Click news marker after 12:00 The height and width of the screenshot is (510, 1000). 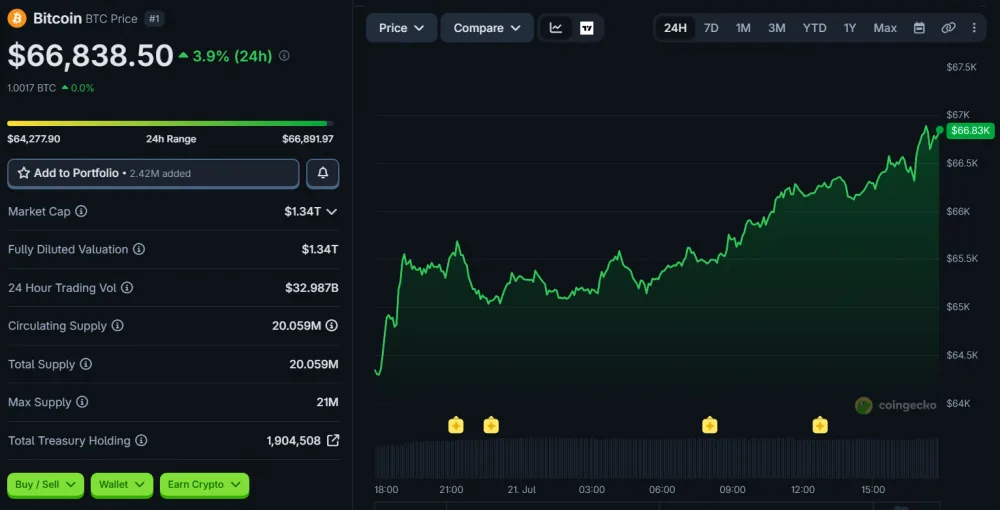[x=820, y=425]
